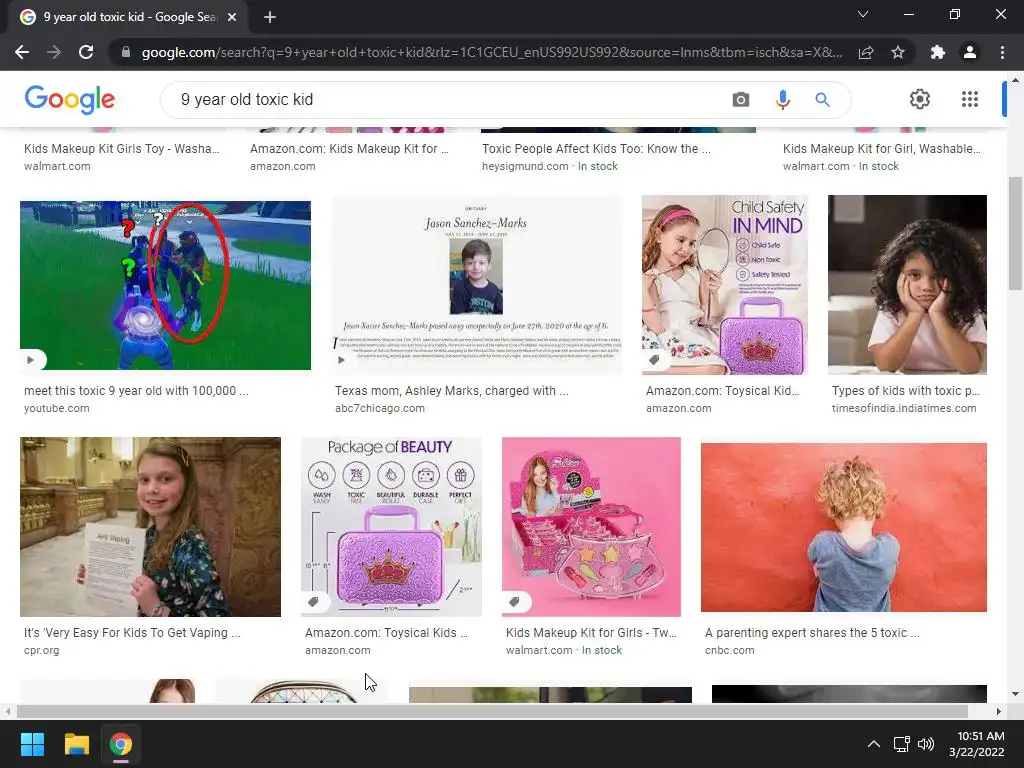1024x768 pixels.
Task: Open the curly-haired girl image result
Action: coord(907,285)
